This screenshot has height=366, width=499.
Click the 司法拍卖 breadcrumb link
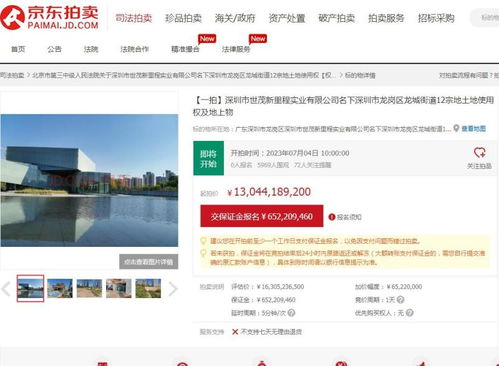[x=12, y=75]
